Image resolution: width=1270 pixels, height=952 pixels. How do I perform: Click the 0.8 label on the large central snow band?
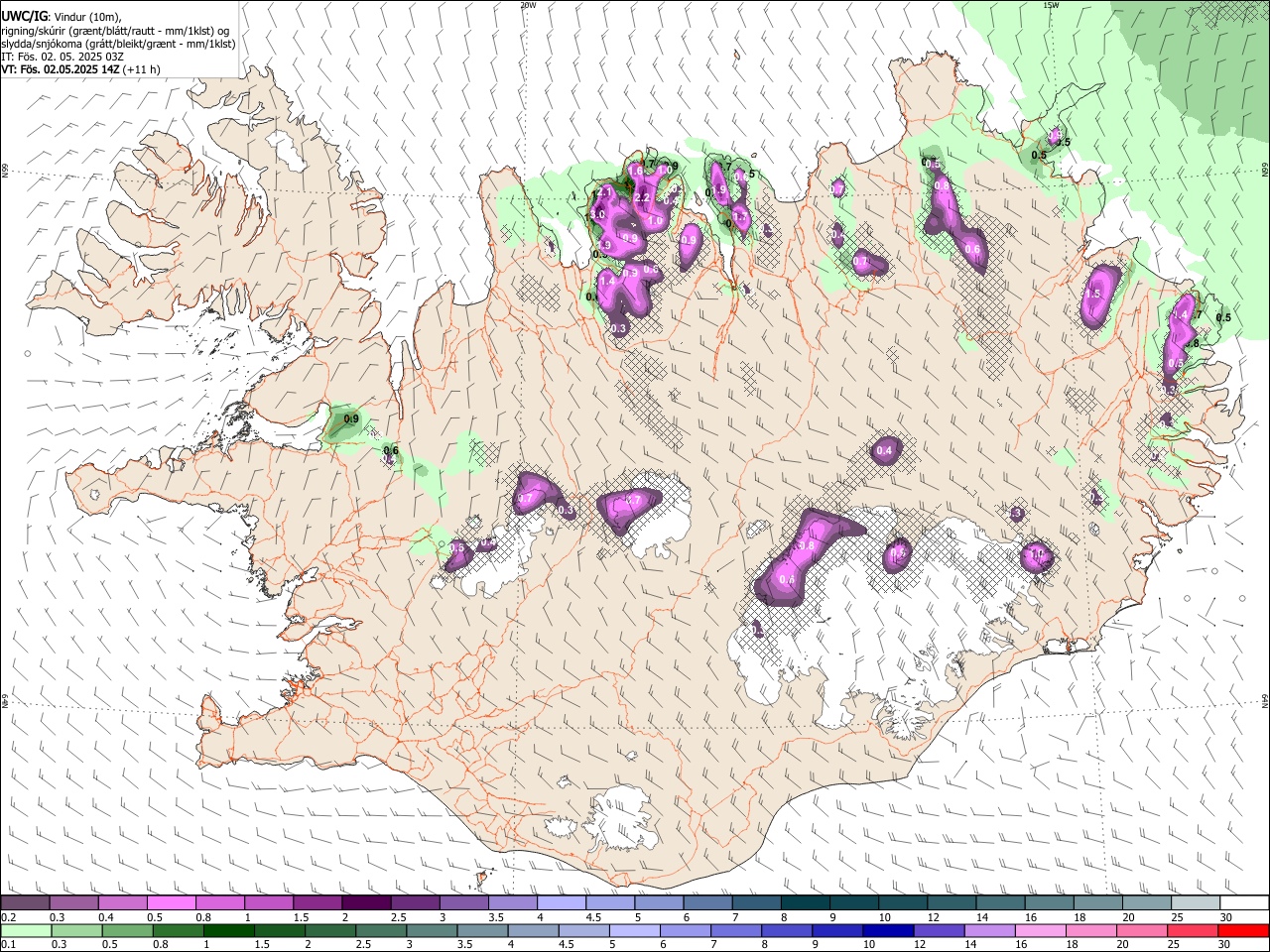point(807,545)
